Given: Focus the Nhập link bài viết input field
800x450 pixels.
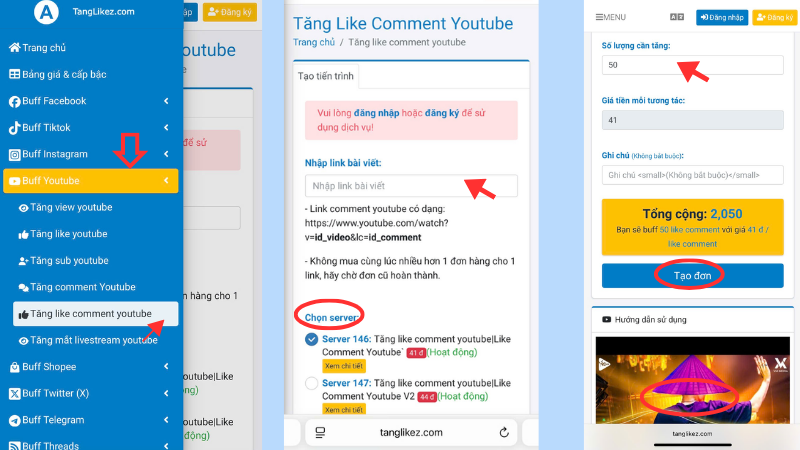Looking at the screenshot, I should click(x=411, y=186).
